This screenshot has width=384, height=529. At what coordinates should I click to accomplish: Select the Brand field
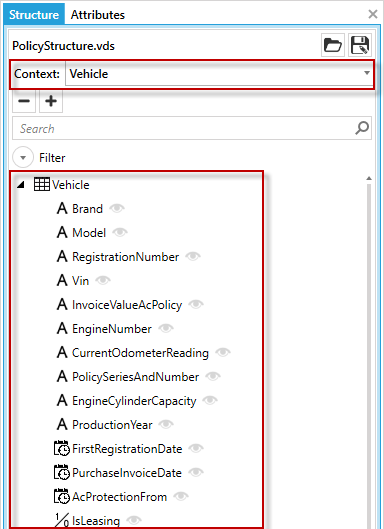(87, 208)
